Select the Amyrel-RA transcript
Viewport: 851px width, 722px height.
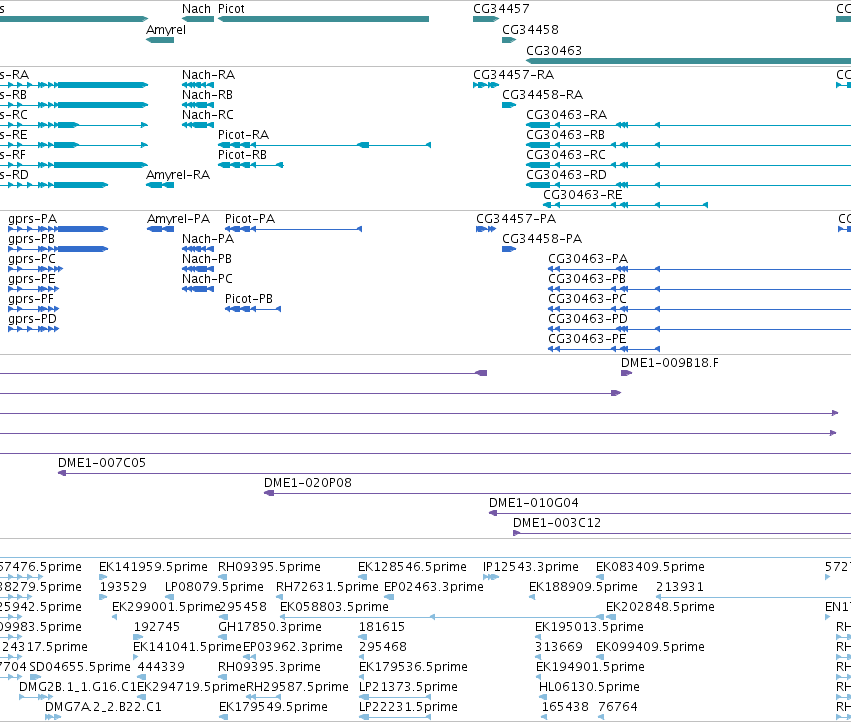point(160,185)
